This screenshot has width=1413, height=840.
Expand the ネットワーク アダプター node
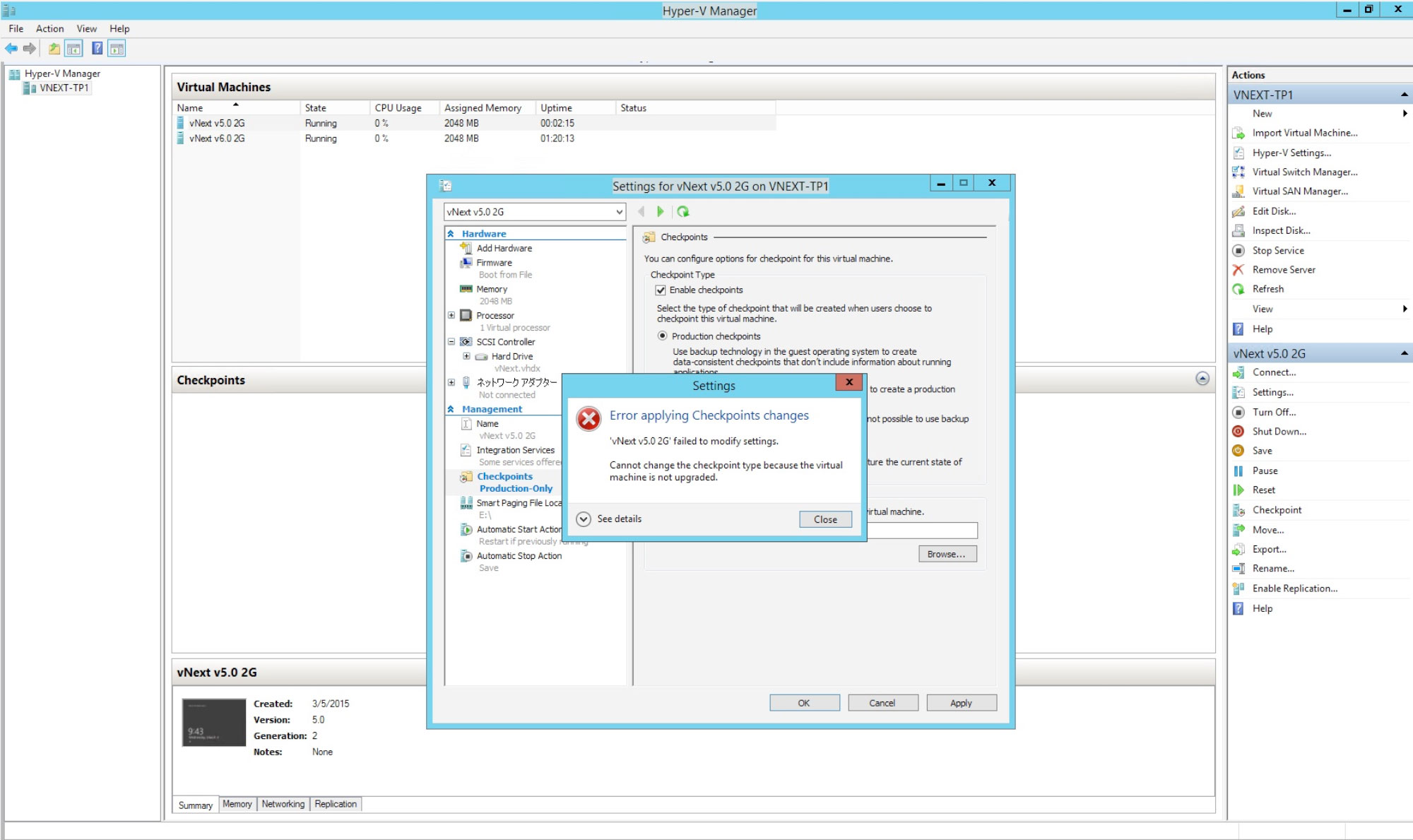point(451,382)
